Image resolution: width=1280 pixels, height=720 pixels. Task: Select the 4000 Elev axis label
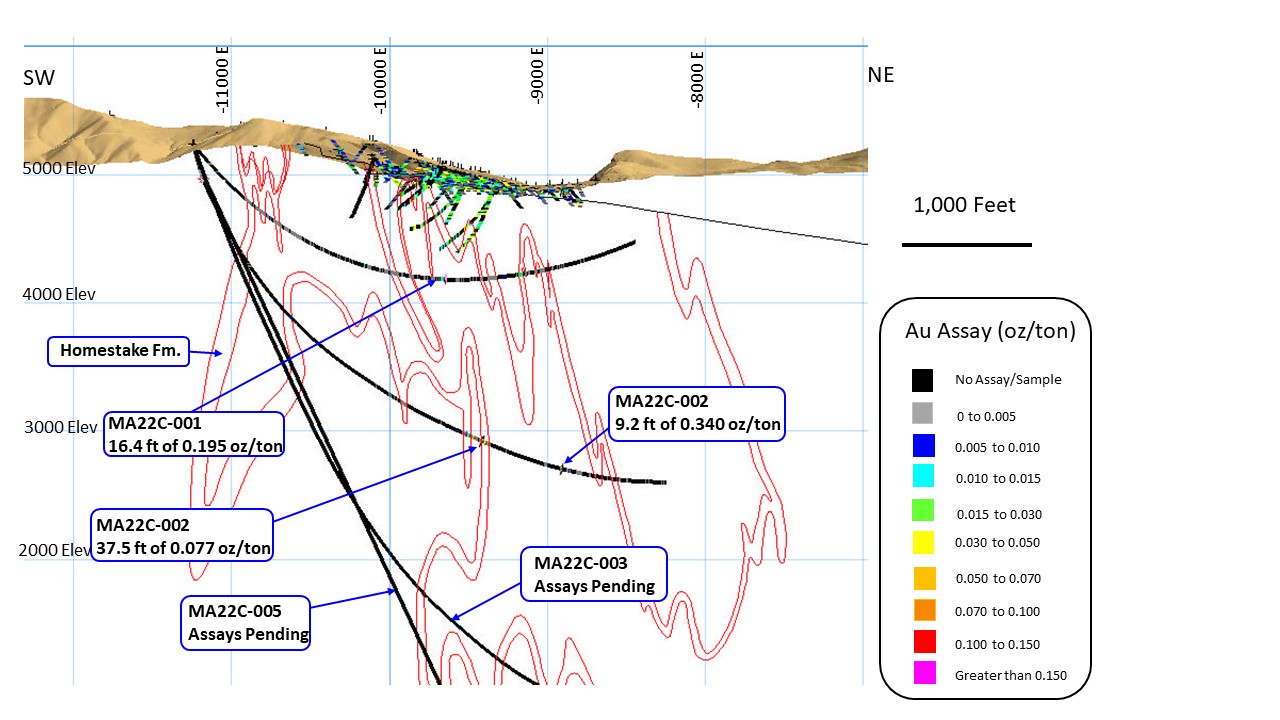[x=59, y=295]
